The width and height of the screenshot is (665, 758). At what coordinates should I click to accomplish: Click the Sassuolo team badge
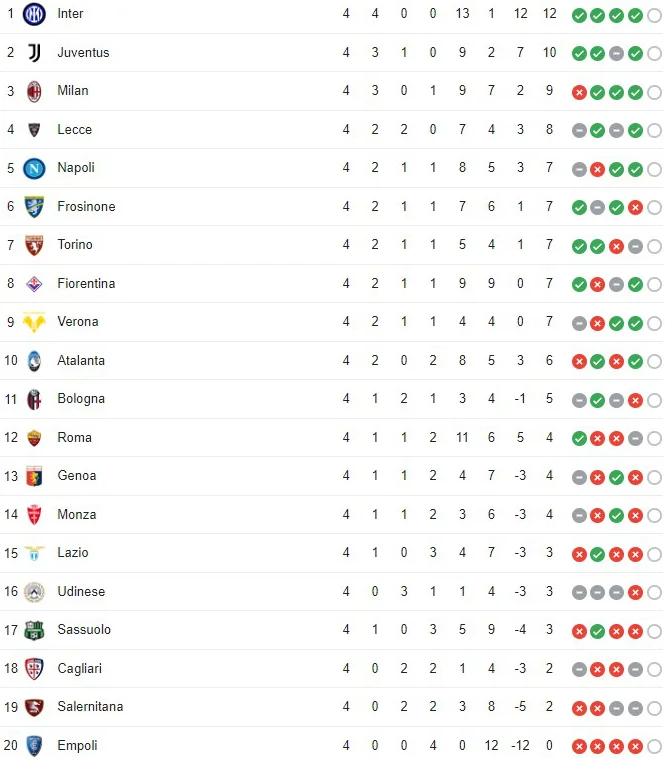[x=34, y=630]
